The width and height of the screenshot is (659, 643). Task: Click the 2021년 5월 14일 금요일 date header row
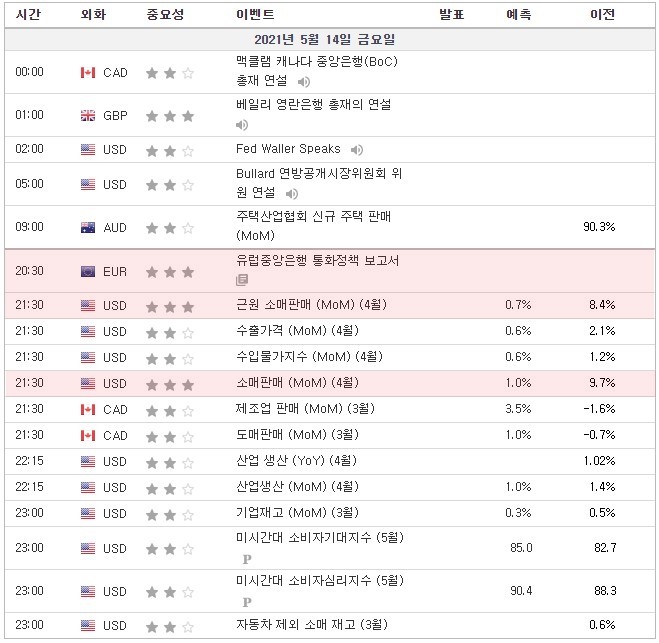click(329, 40)
